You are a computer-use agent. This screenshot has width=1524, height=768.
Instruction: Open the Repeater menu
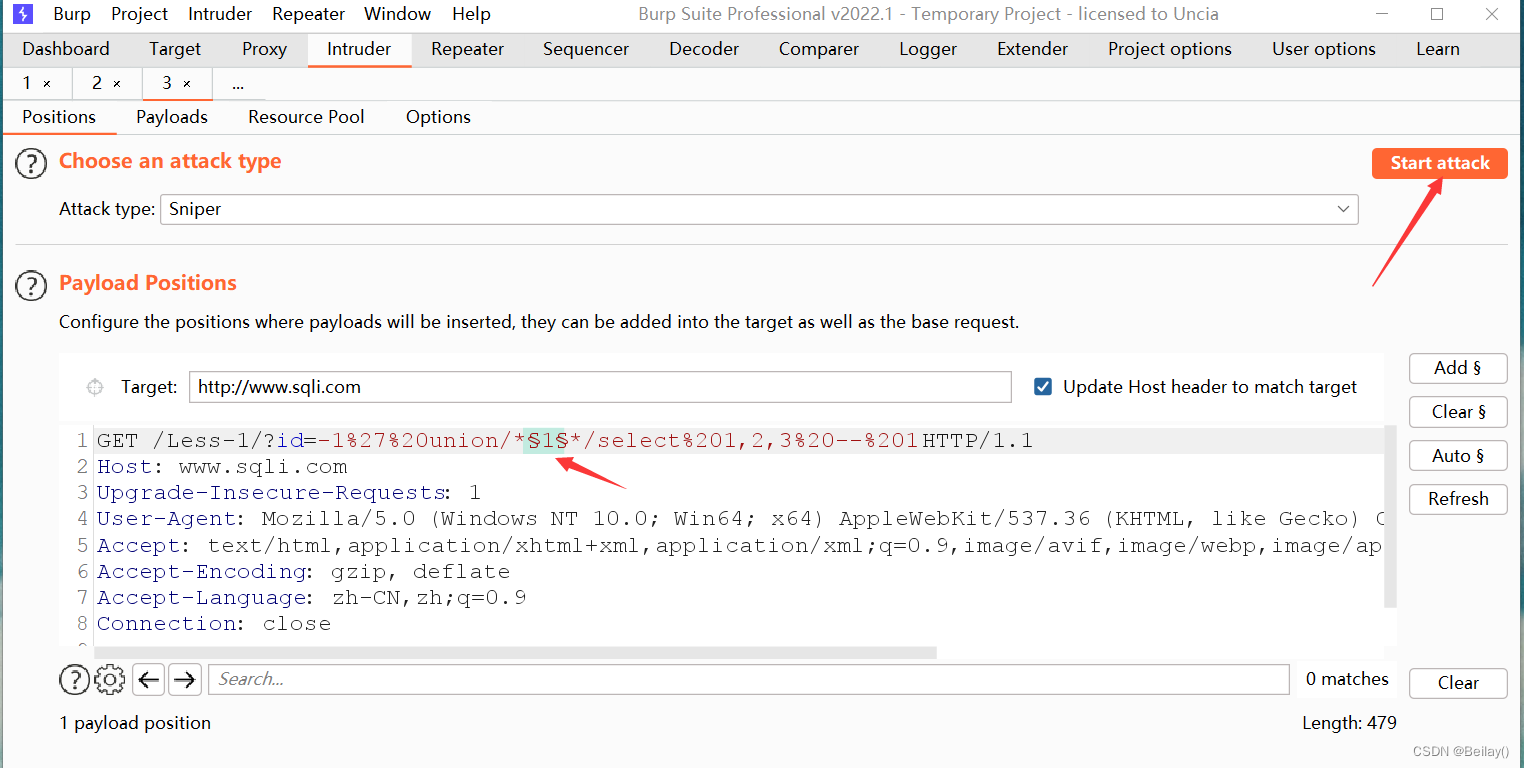[x=308, y=14]
